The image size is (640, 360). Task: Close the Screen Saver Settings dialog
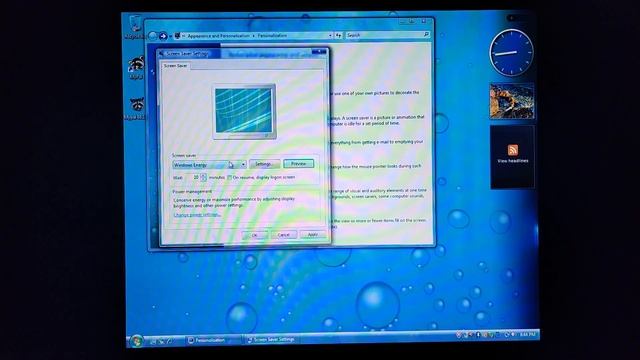[x=319, y=52]
